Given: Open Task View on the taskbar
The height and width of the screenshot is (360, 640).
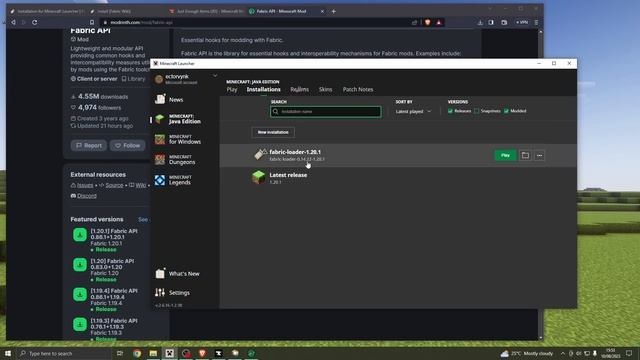Looking at the screenshot, I should pyautogui.click(x=120, y=353).
